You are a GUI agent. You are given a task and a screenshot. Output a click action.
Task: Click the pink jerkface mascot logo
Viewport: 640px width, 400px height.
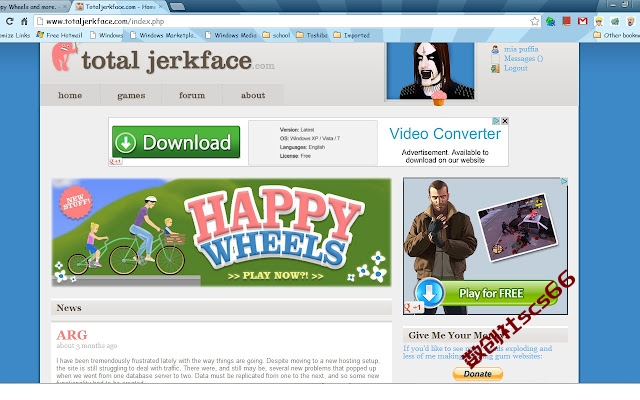(63, 57)
